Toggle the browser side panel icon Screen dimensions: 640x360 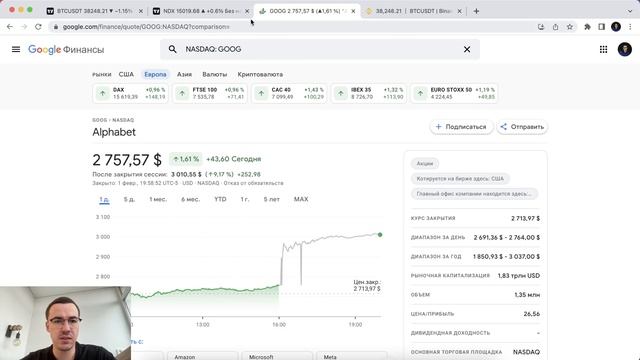602,27
